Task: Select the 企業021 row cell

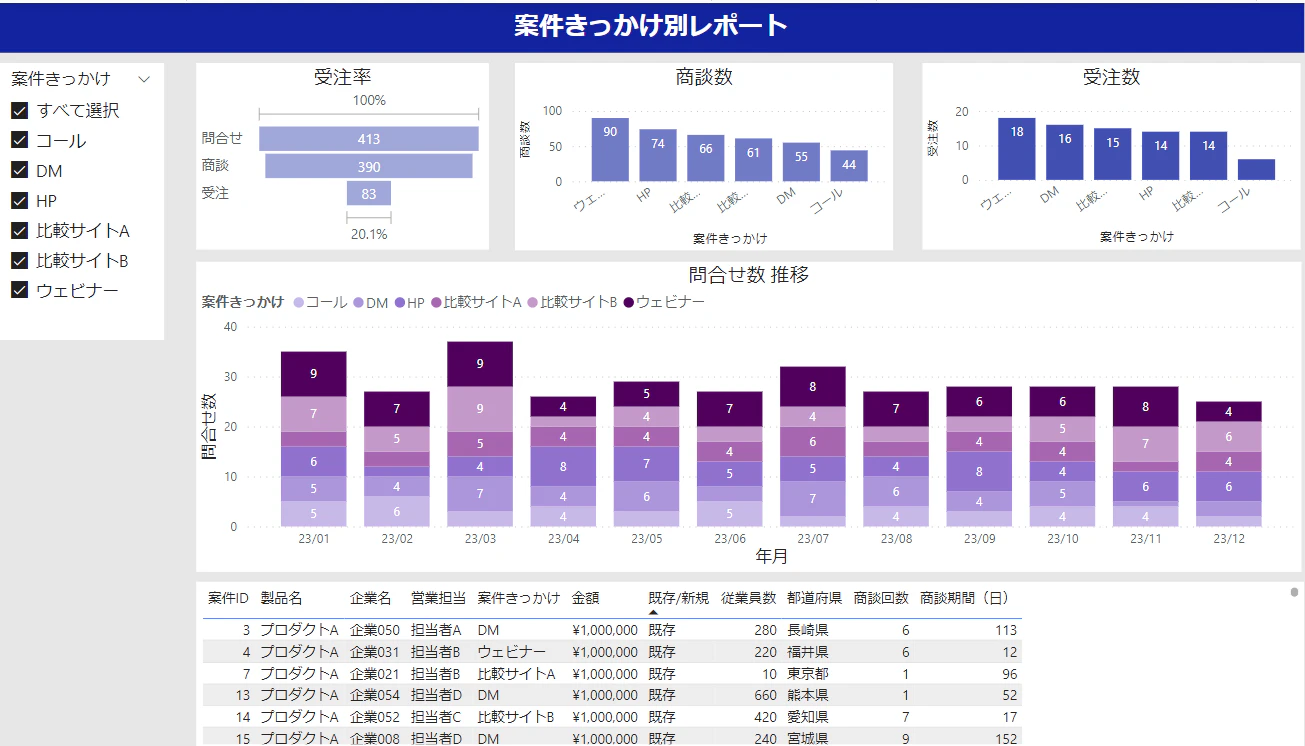Action: 375,674
